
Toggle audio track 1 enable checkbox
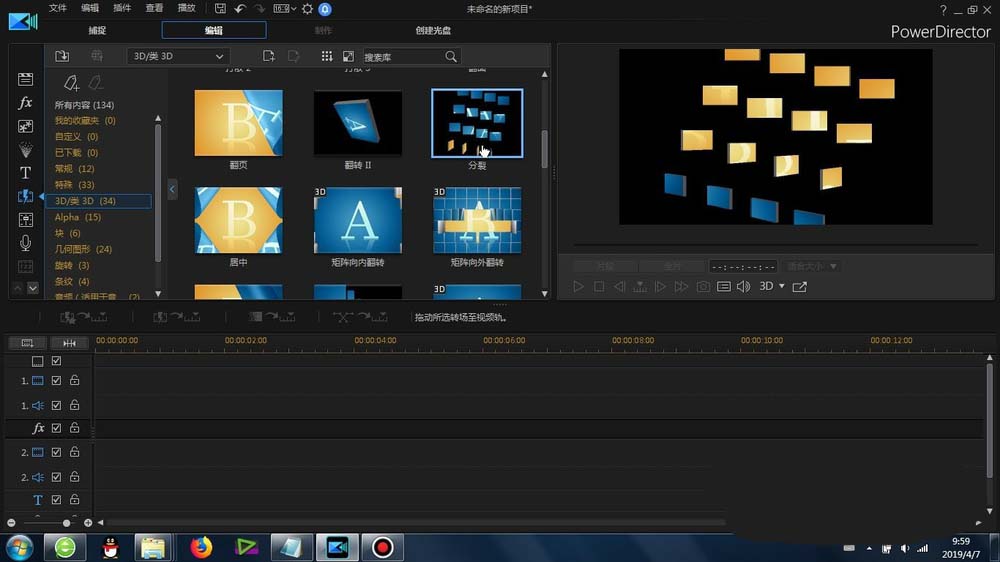tap(56, 405)
